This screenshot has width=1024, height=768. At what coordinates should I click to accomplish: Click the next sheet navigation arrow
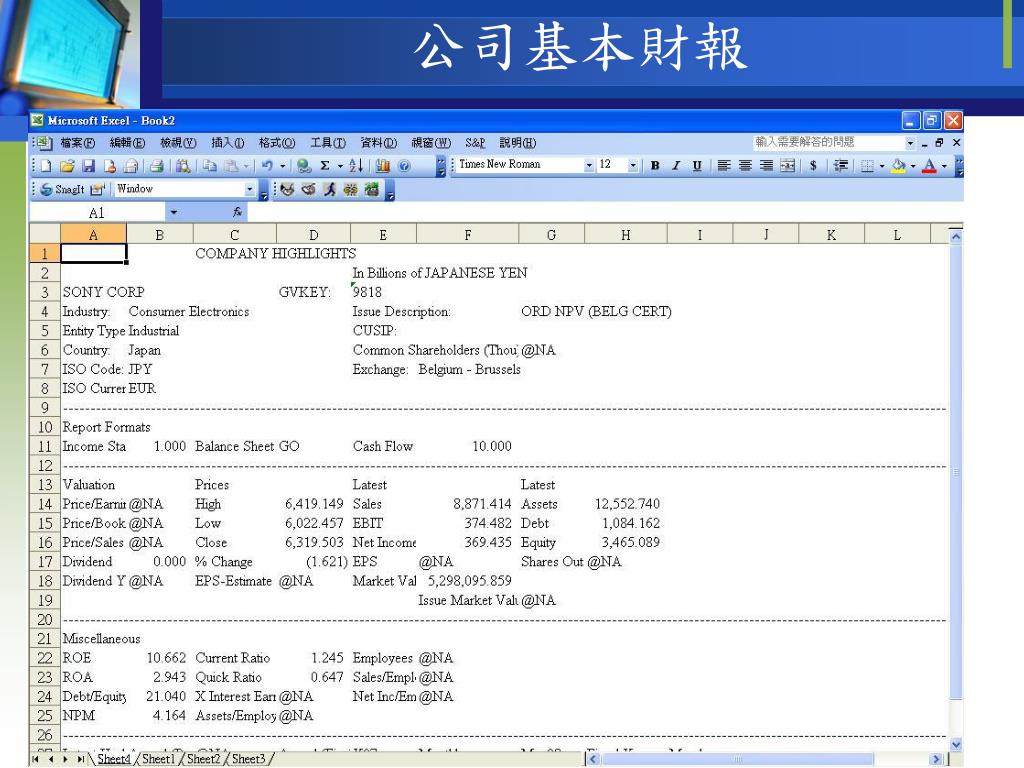click(66, 759)
